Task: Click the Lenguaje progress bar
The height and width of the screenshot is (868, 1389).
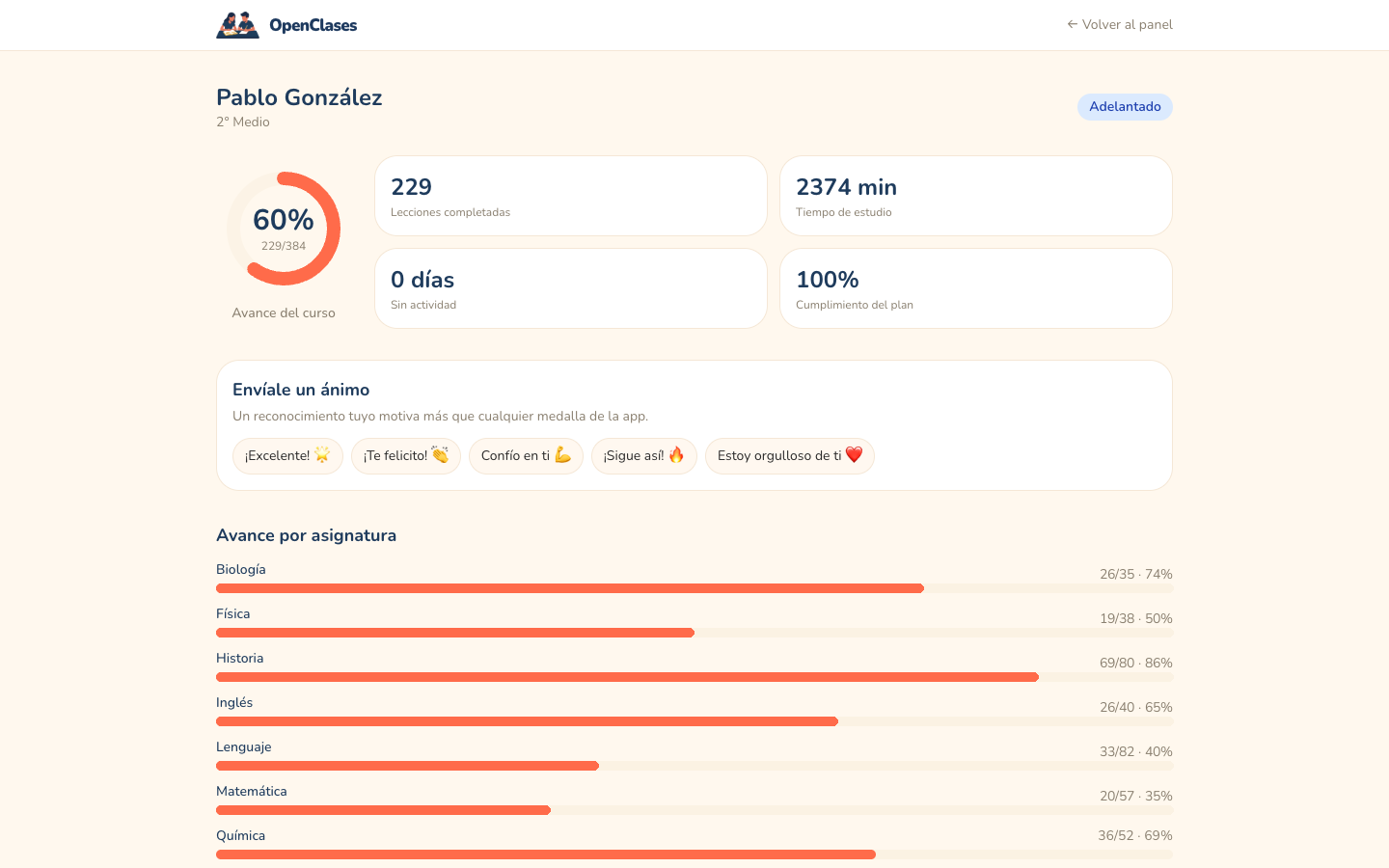Action: tap(694, 766)
